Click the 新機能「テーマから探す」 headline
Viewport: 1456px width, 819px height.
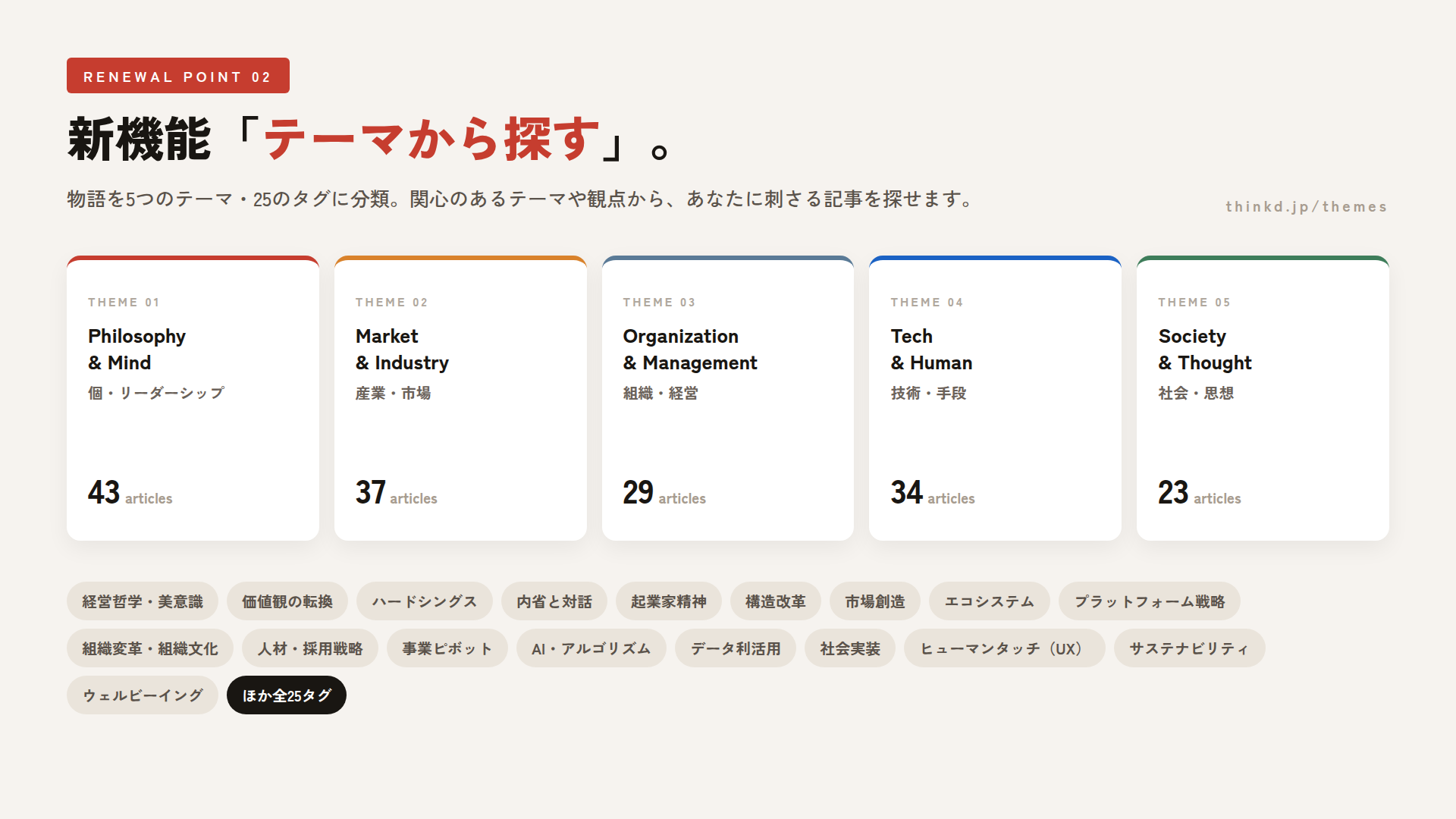pyautogui.click(x=369, y=140)
